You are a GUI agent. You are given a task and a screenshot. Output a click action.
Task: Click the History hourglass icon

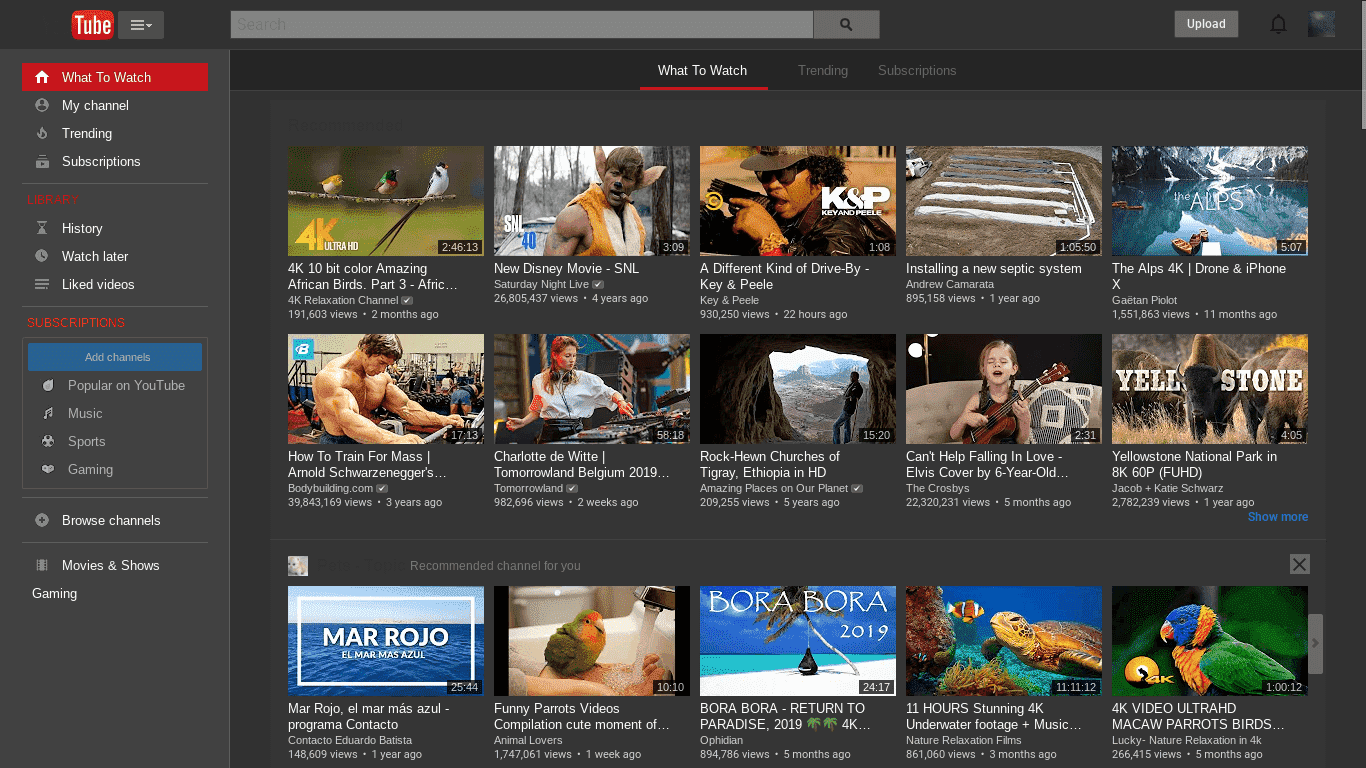42,228
